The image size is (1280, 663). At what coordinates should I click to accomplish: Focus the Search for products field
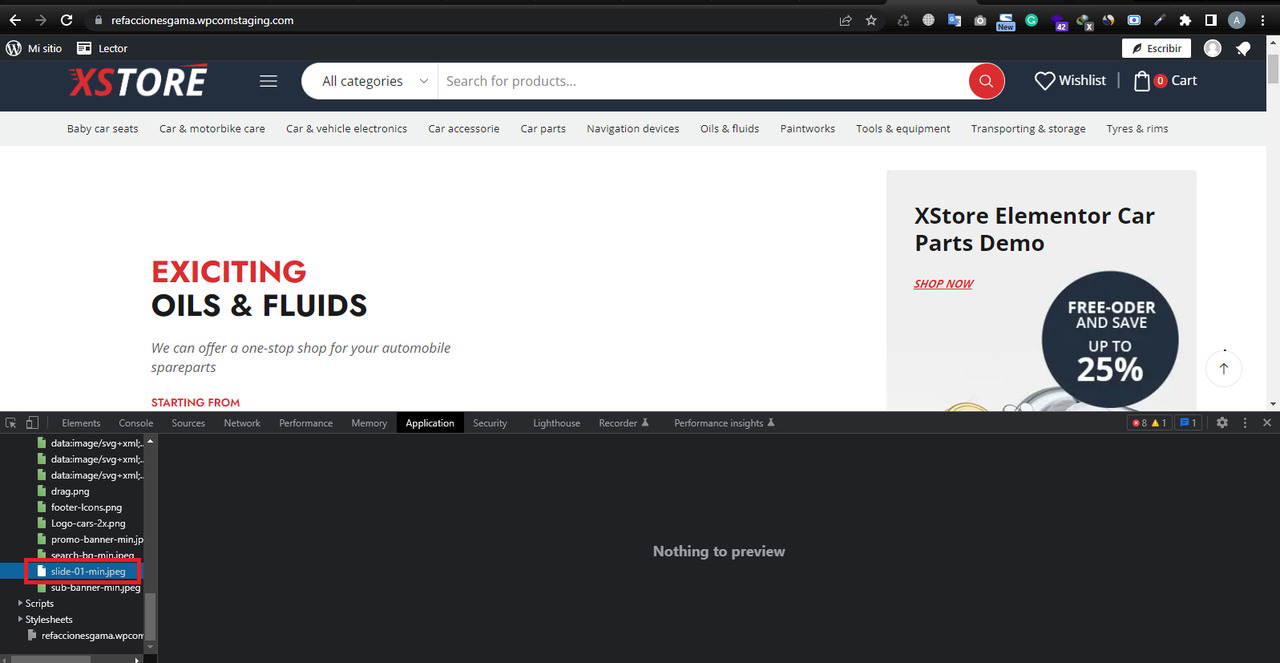702,81
